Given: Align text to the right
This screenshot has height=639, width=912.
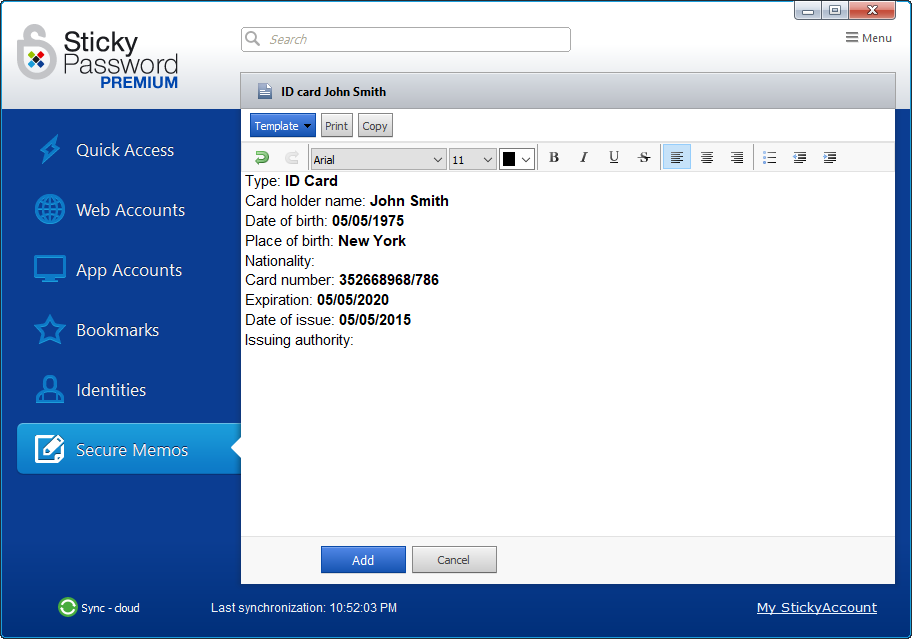Looking at the screenshot, I should tap(737, 158).
